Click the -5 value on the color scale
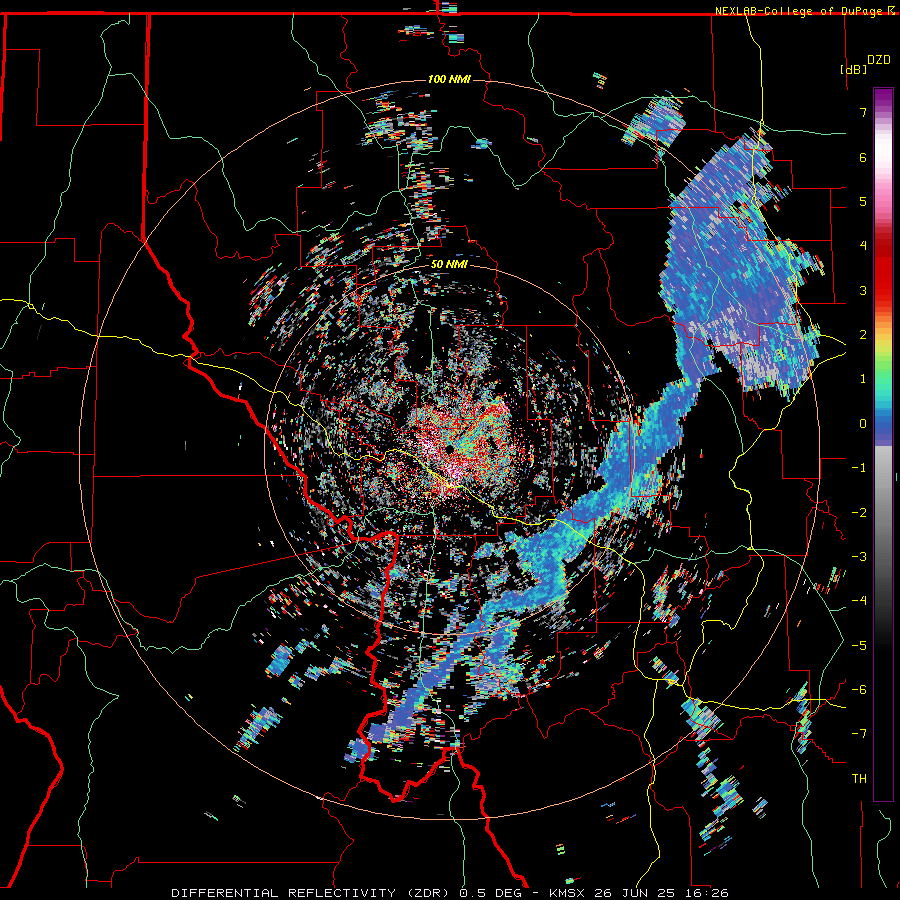Viewport: 900px width, 900px height. pos(859,646)
